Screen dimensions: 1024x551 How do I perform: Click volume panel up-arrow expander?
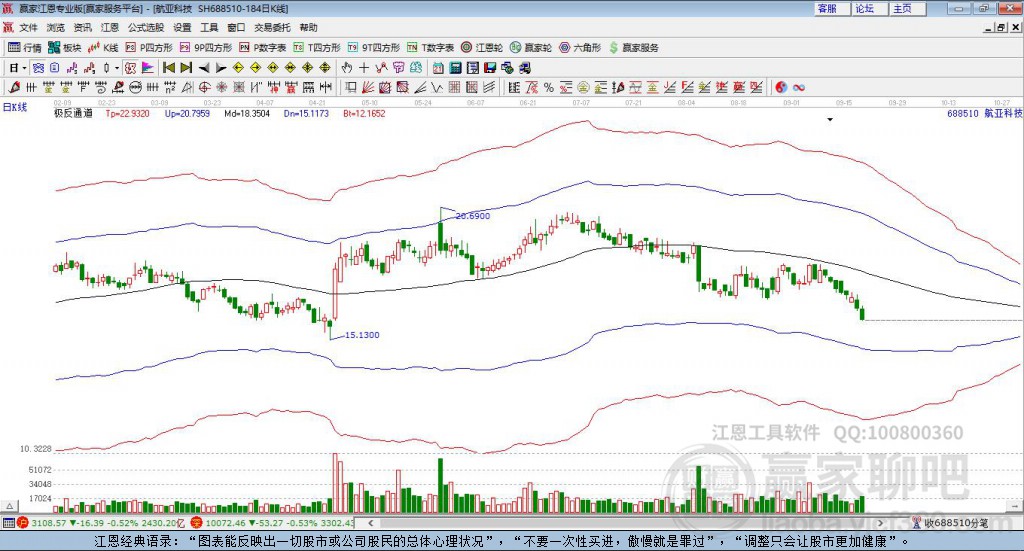pyautogui.click(x=9, y=506)
